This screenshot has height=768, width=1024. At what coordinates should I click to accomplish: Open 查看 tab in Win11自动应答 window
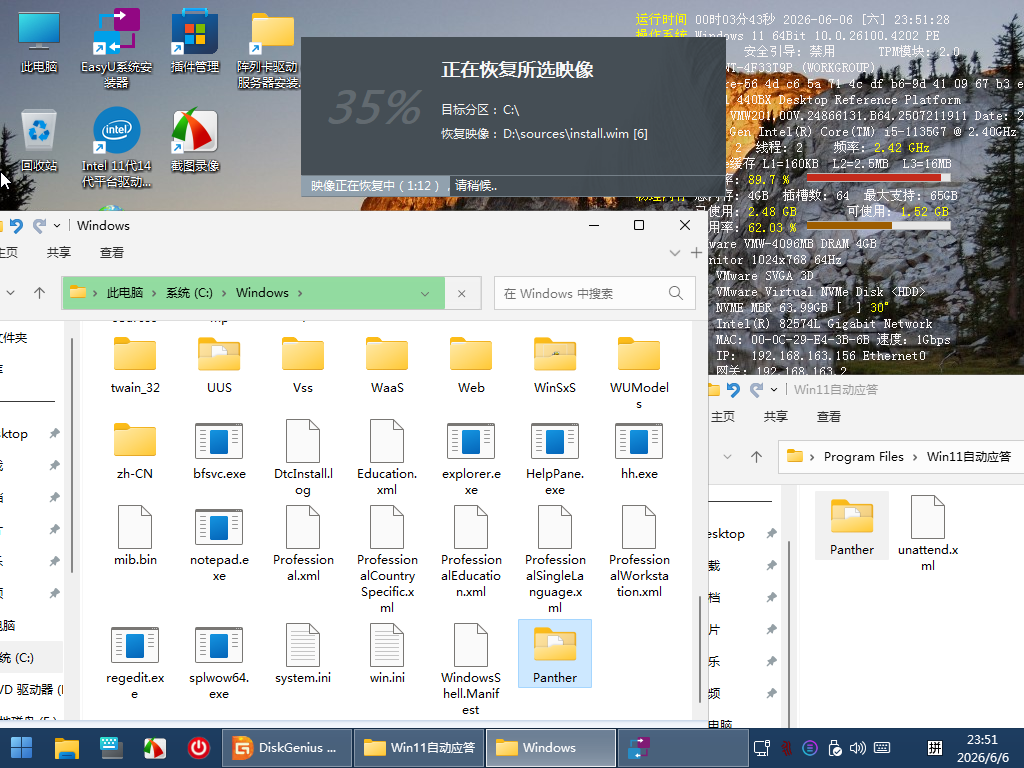click(x=829, y=417)
